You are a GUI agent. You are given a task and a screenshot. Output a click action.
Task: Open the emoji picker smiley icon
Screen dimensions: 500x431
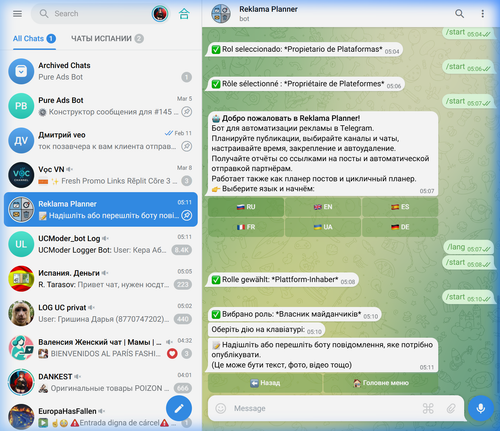pos(221,408)
